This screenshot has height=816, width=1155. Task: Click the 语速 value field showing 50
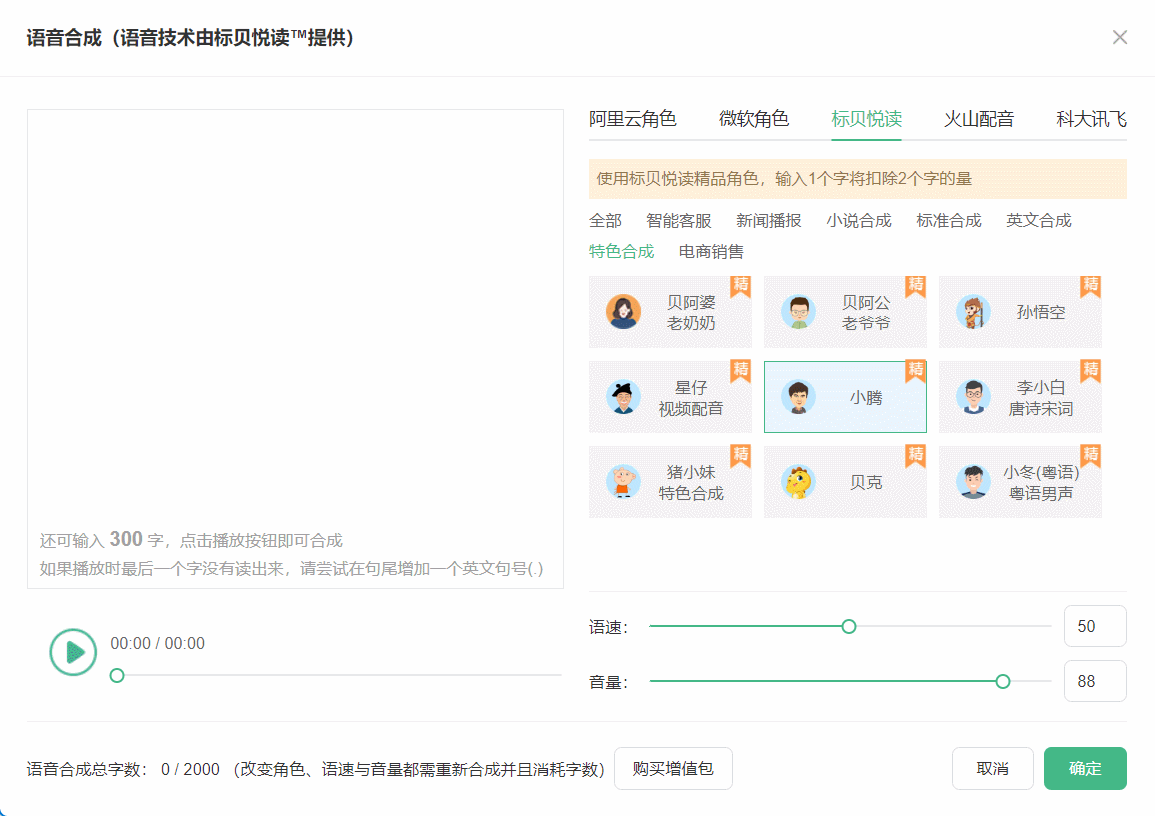(x=1095, y=626)
